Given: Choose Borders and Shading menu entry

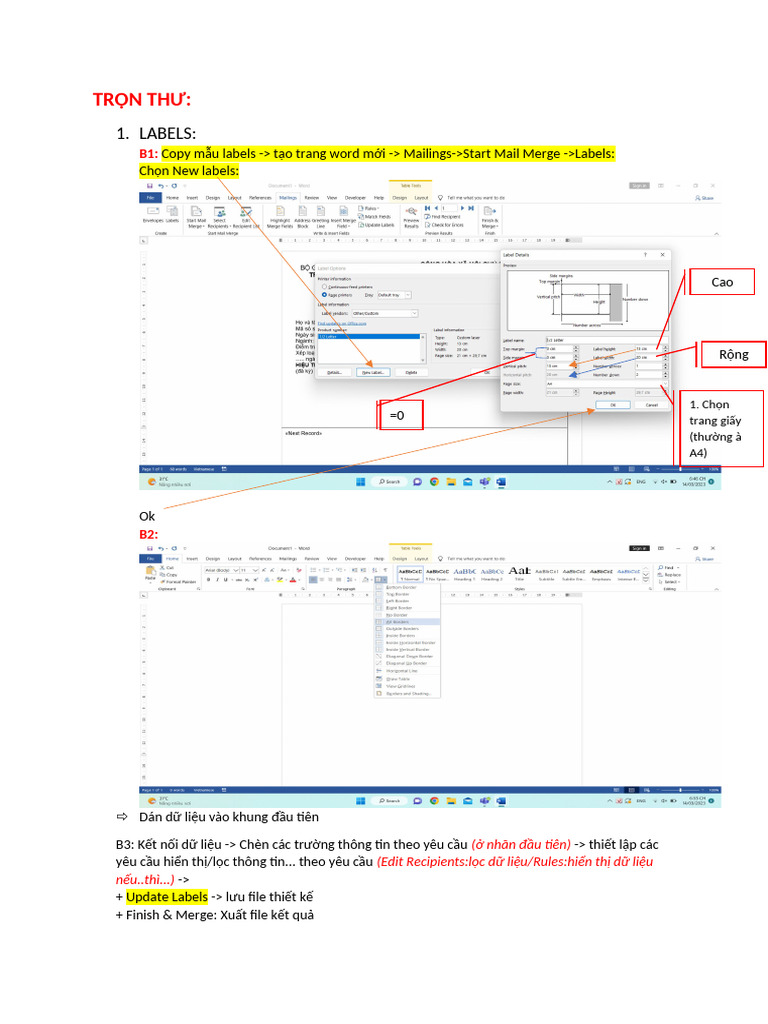Looking at the screenshot, I should pos(408,694).
